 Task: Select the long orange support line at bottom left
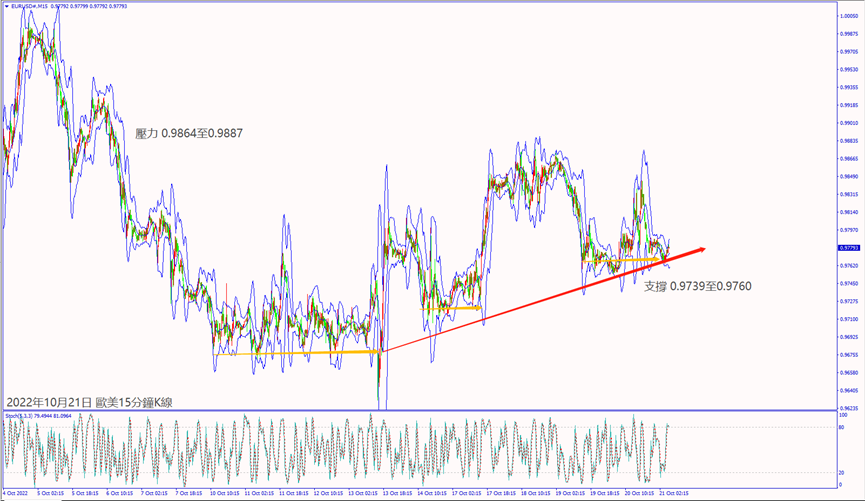[x=296, y=352]
